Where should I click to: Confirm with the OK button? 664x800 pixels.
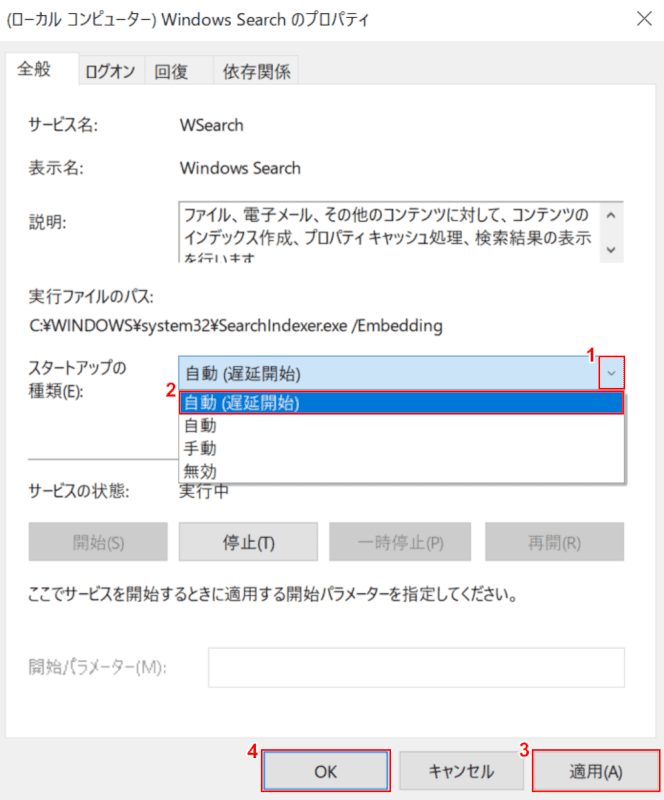326,771
